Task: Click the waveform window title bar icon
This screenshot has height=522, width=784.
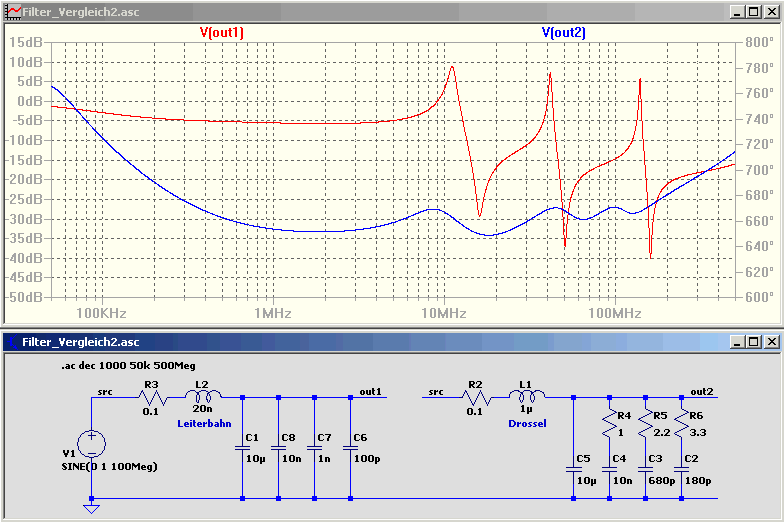Action: [13, 12]
